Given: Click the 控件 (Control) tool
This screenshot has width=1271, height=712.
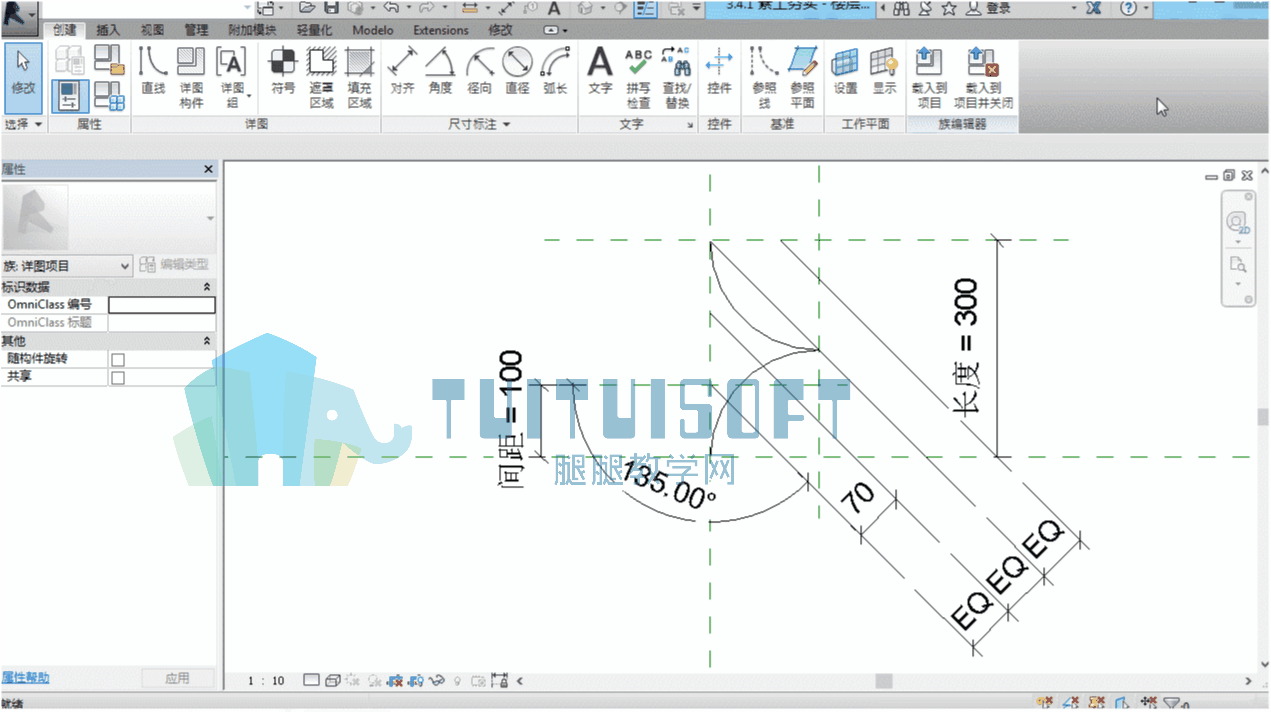Looking at the screenshot, I should 719,72.
